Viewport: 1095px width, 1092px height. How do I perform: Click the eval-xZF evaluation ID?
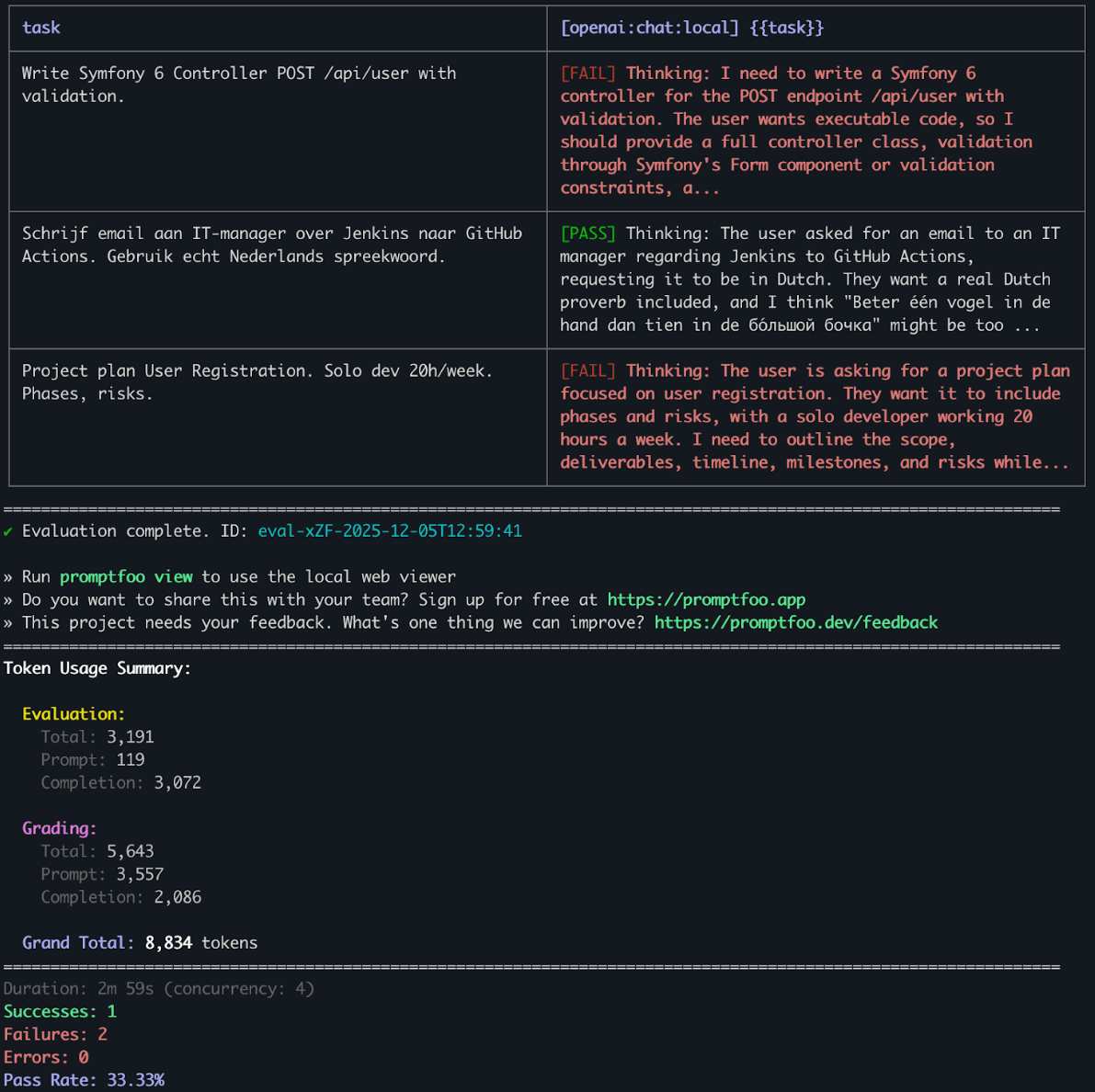(390, 531)
